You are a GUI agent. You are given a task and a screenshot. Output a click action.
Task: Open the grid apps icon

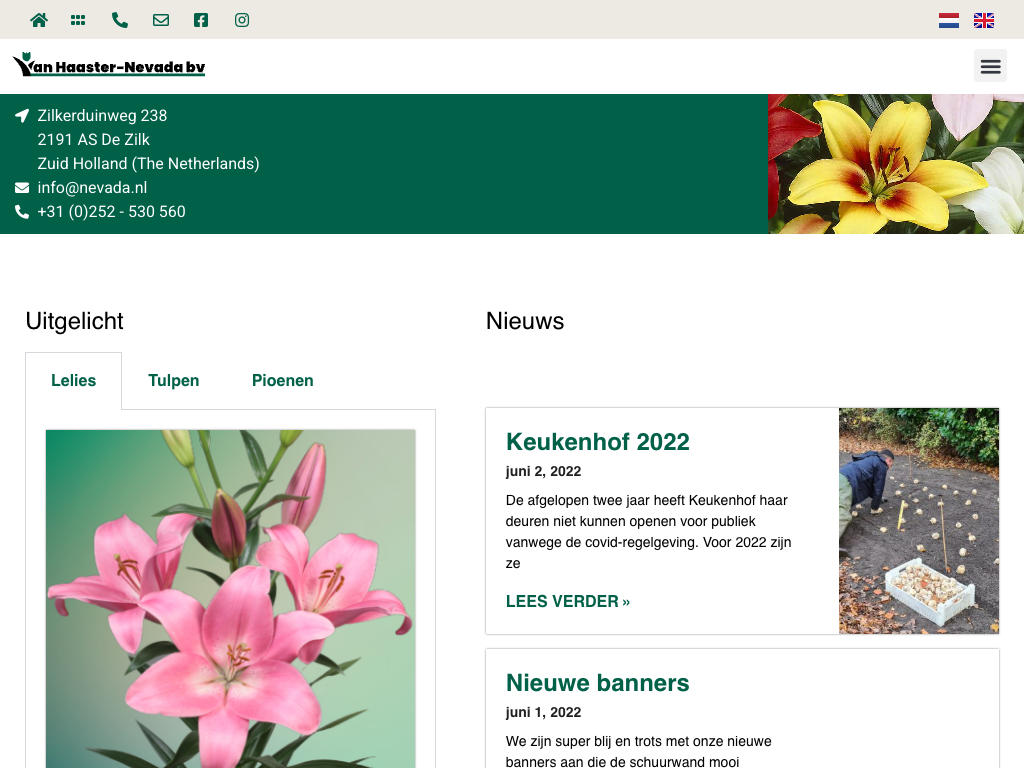pyautogui.click(x=78, y=20)
